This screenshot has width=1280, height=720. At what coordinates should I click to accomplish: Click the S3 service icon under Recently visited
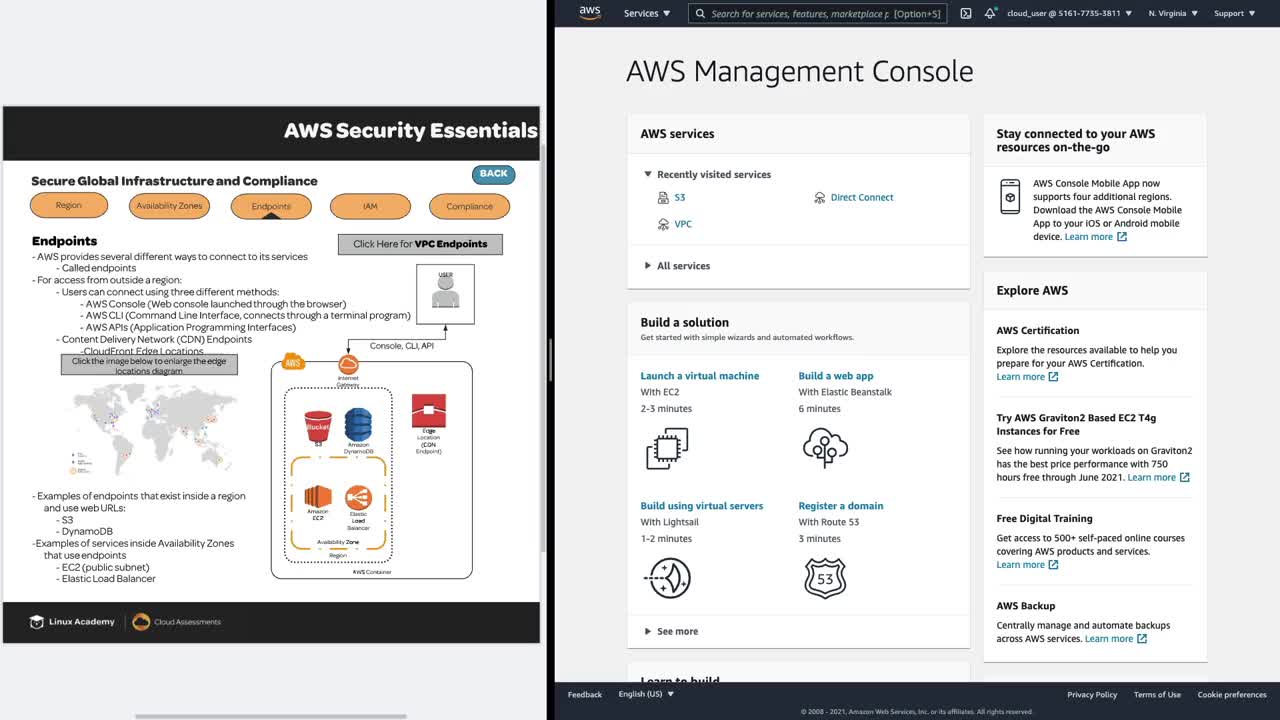[664, 198]
